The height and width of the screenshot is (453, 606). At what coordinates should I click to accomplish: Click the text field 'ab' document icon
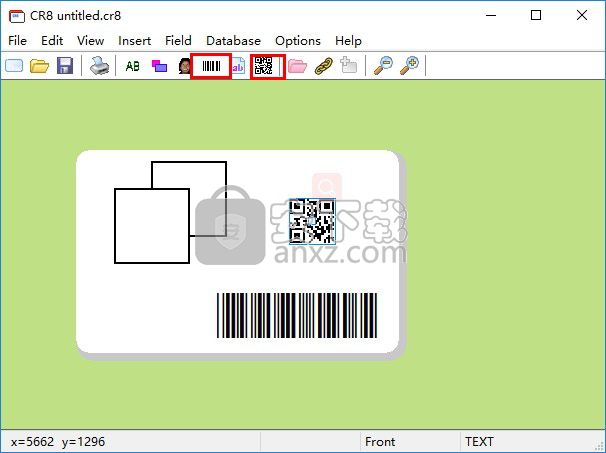click(238, 66)
